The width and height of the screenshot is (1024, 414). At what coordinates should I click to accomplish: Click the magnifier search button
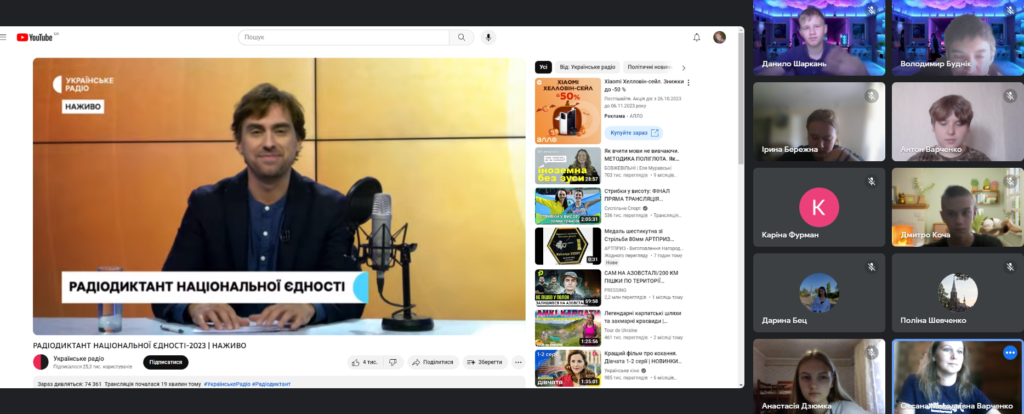coord(462,37)
